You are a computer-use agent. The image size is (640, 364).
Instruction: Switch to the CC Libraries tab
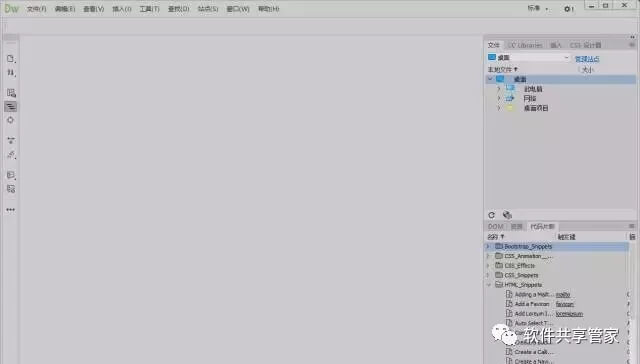526,45
